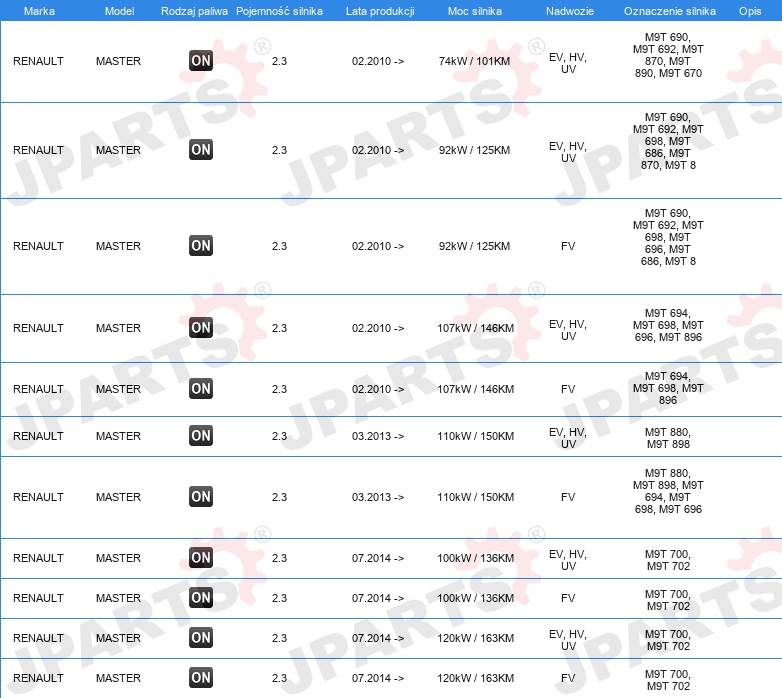Click the engine codes ending with 686, M9T 8
The height and width of the screenshot is (698, 782).
coord(668,237)
